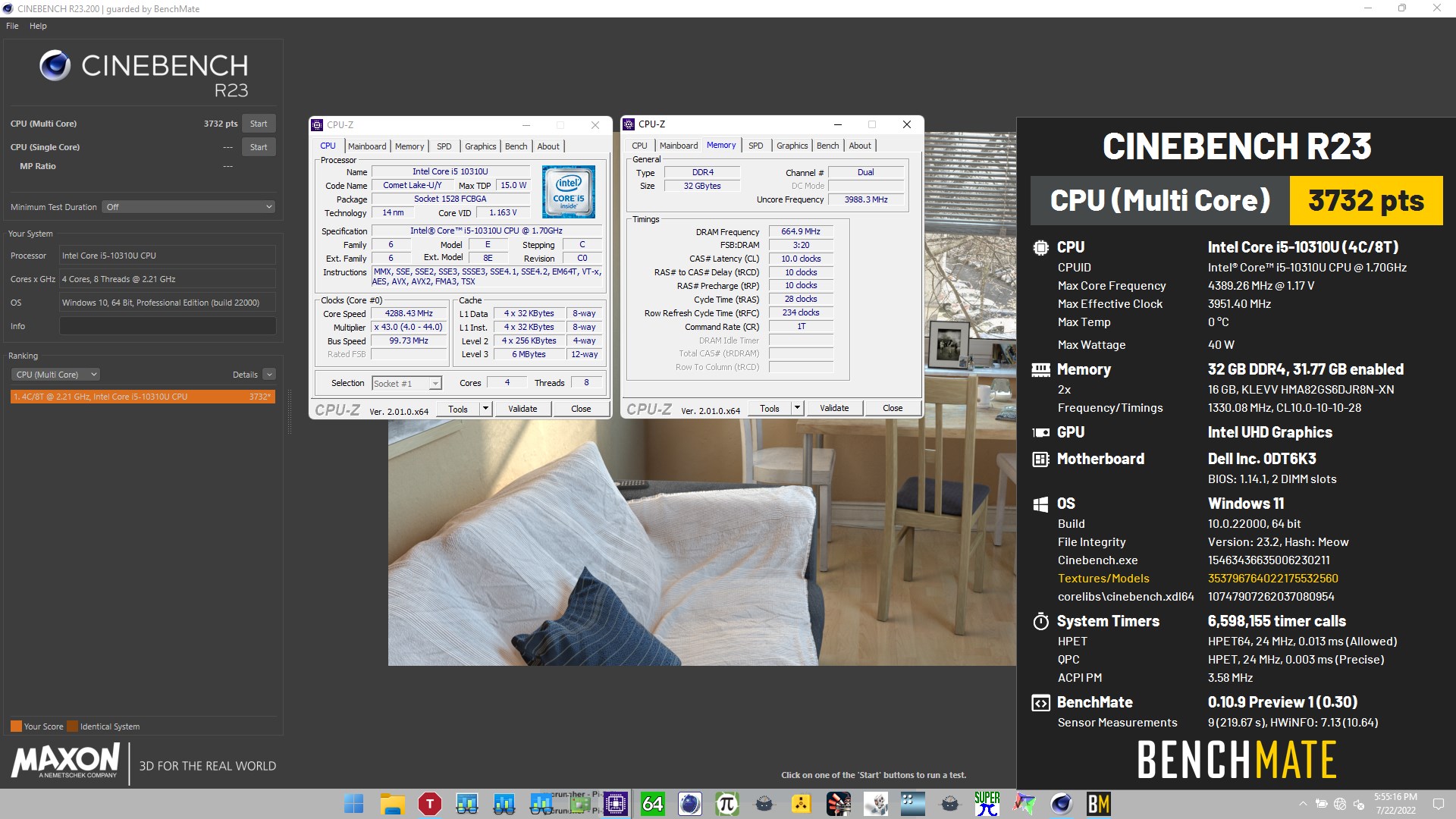1456x819 pixels.
Task: Open the Socket #1 selection dropdown
Action: (x=406, y=384)
